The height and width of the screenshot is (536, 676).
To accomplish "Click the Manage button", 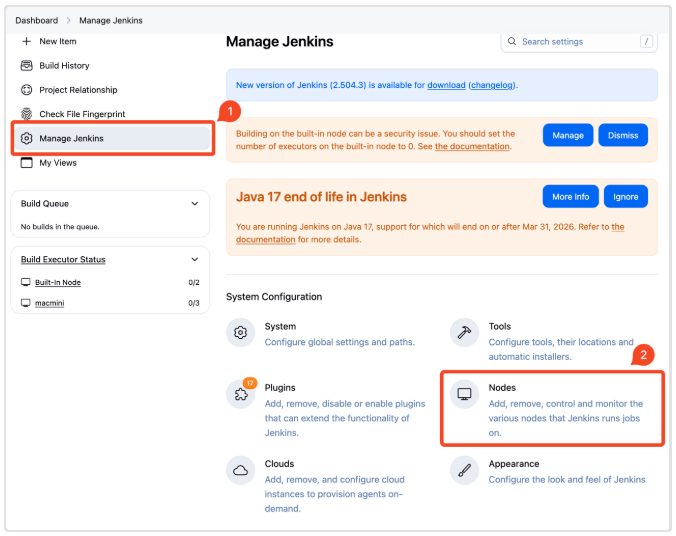I will pos(568,135).
